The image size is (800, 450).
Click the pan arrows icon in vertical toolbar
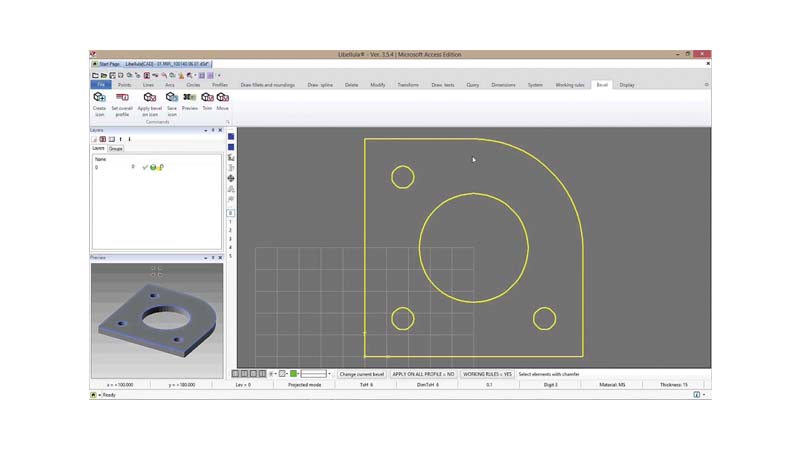pos(231,179)
